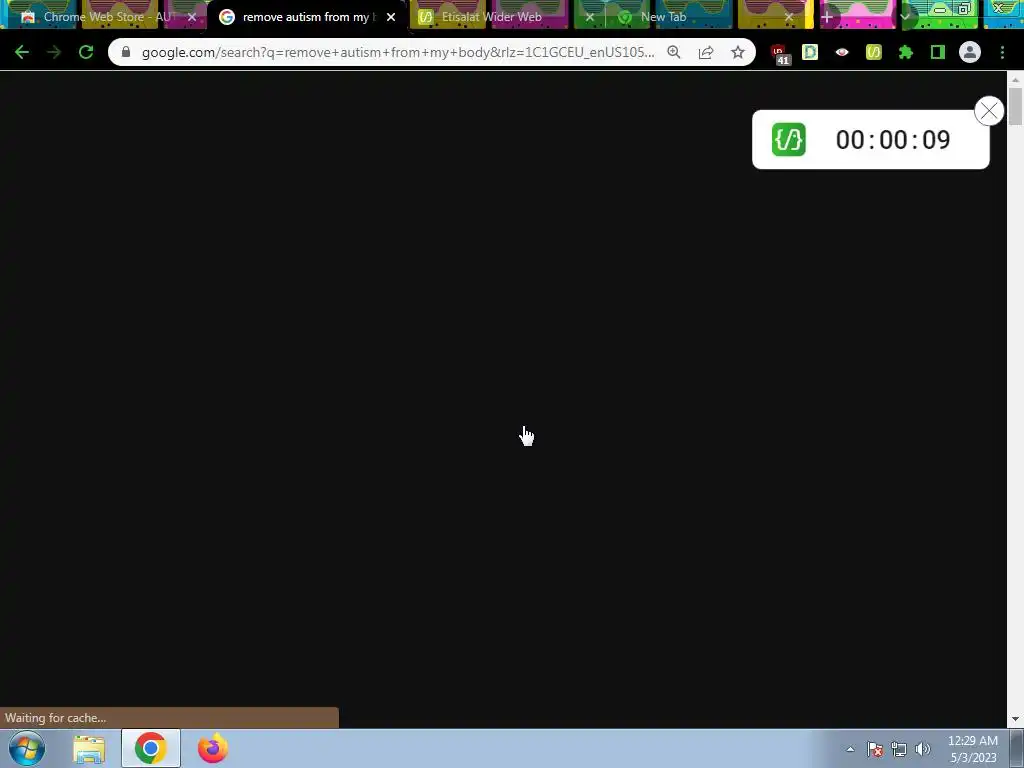The image size is (1024, 768).
Task: Open the Extensions puzzle piece menu
Action: [x=906, y=52]
